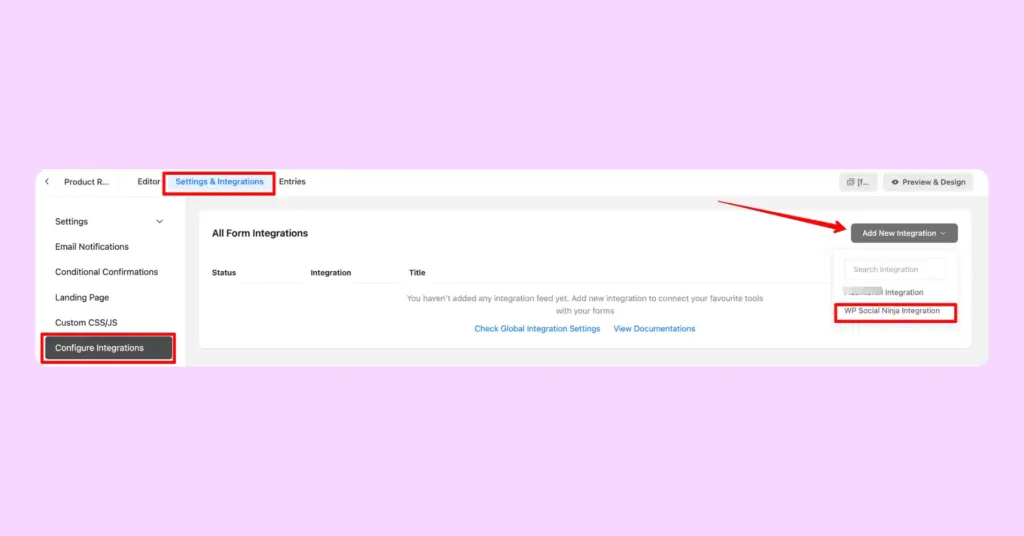Go to Email Notifications in the sidebar
Image resolution: width=1024 pixels, height=536 pixels.
[x=92, y=247]
